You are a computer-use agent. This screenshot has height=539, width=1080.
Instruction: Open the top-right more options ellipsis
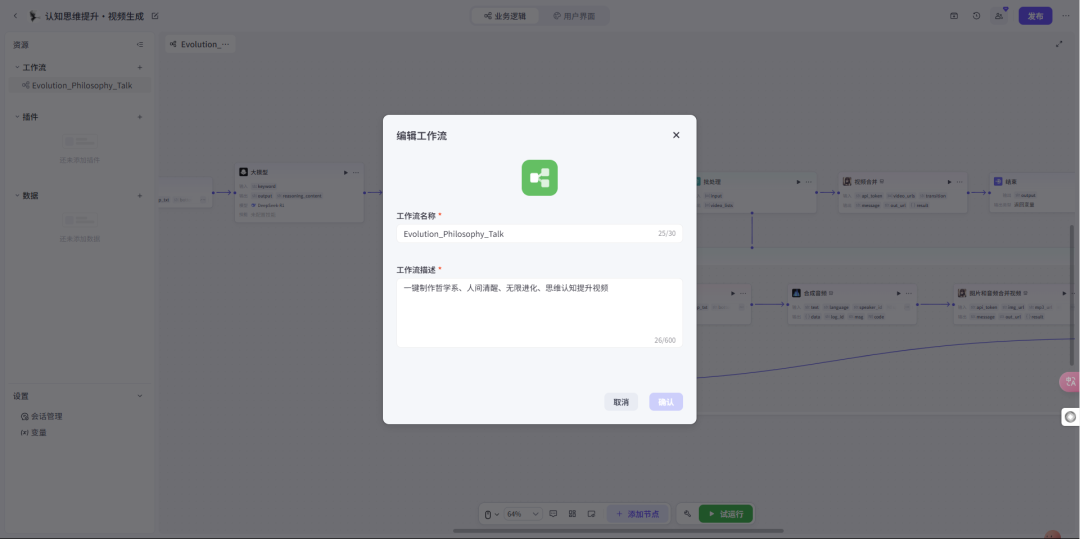click(1067, 16)
